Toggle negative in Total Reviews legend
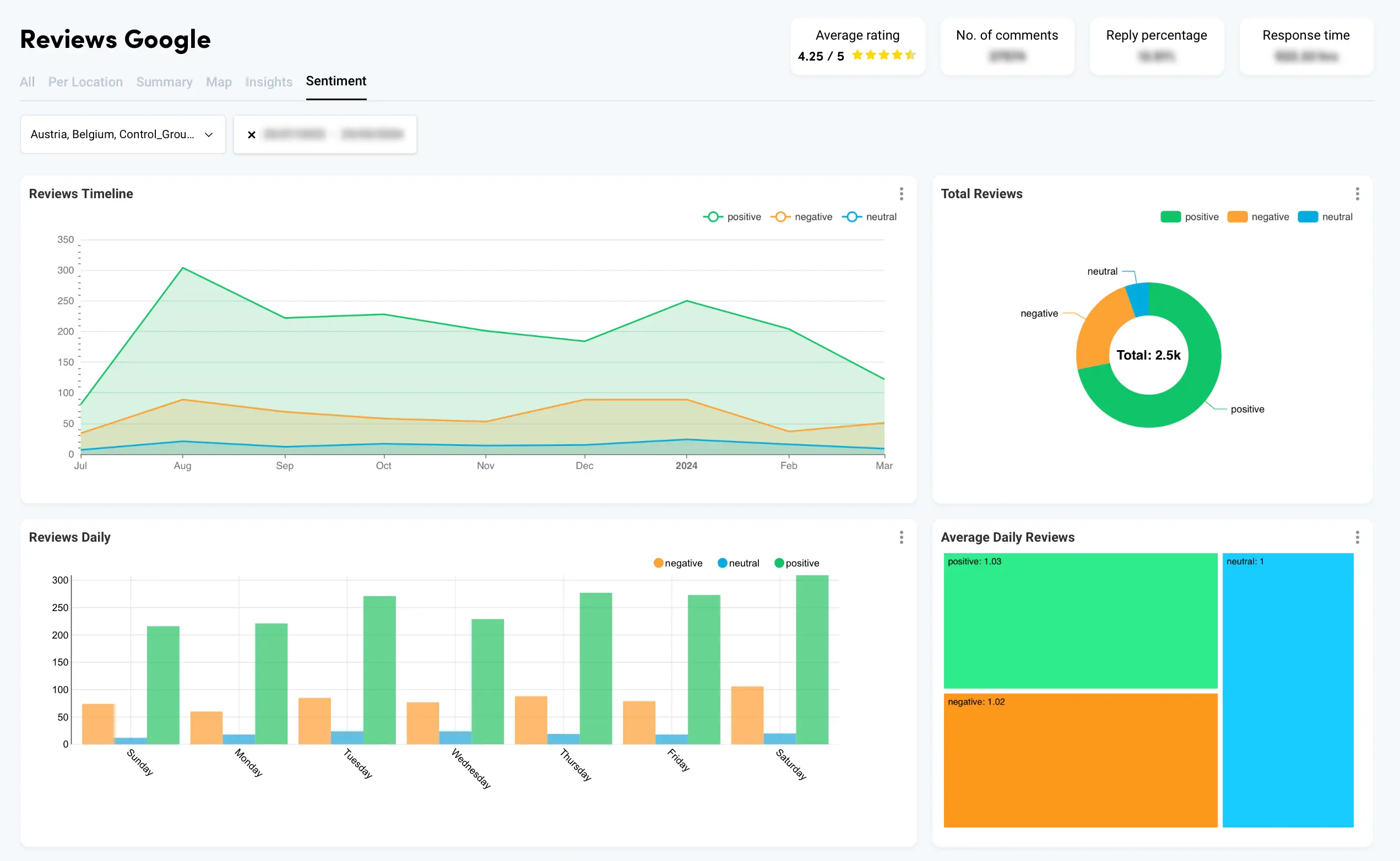This screenshot has width=1400, height=861. point(1258,217)
